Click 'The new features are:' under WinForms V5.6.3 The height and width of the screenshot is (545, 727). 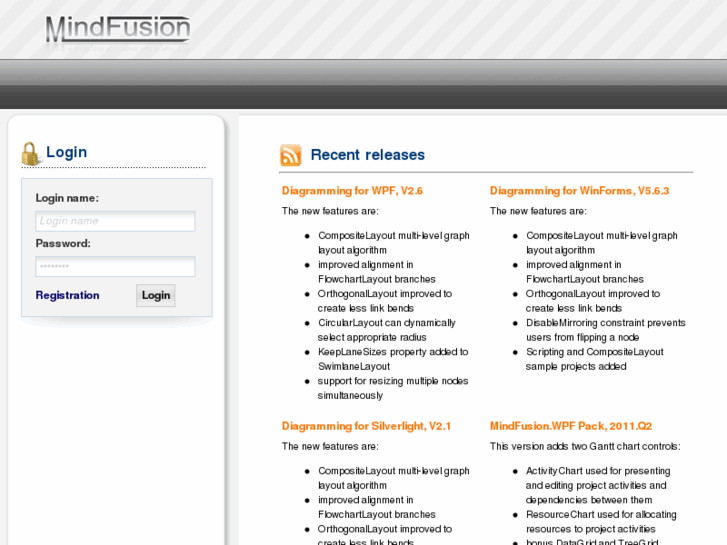[x=538, y=212]
